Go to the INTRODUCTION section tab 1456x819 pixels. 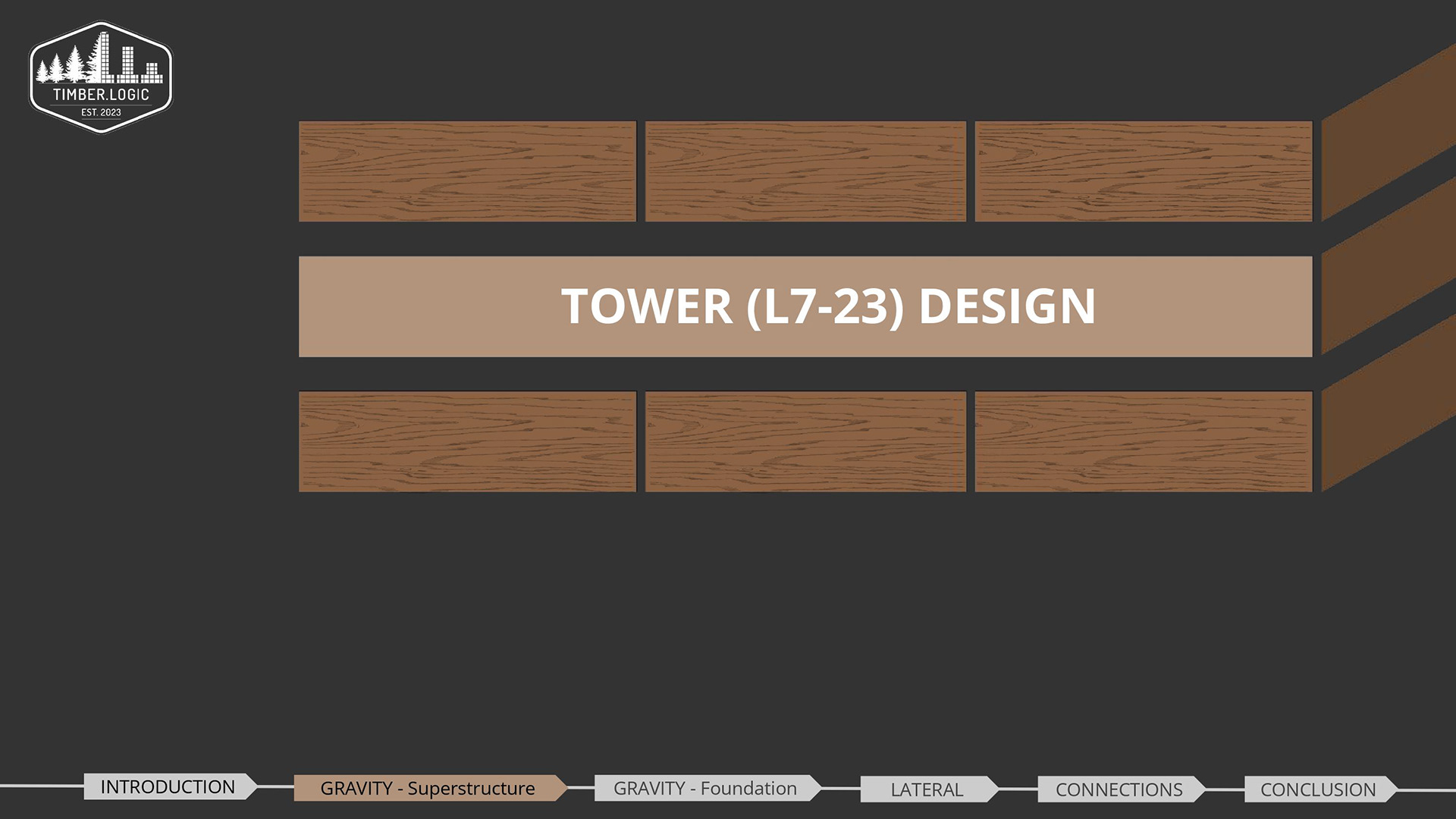(x=171, y=786)
